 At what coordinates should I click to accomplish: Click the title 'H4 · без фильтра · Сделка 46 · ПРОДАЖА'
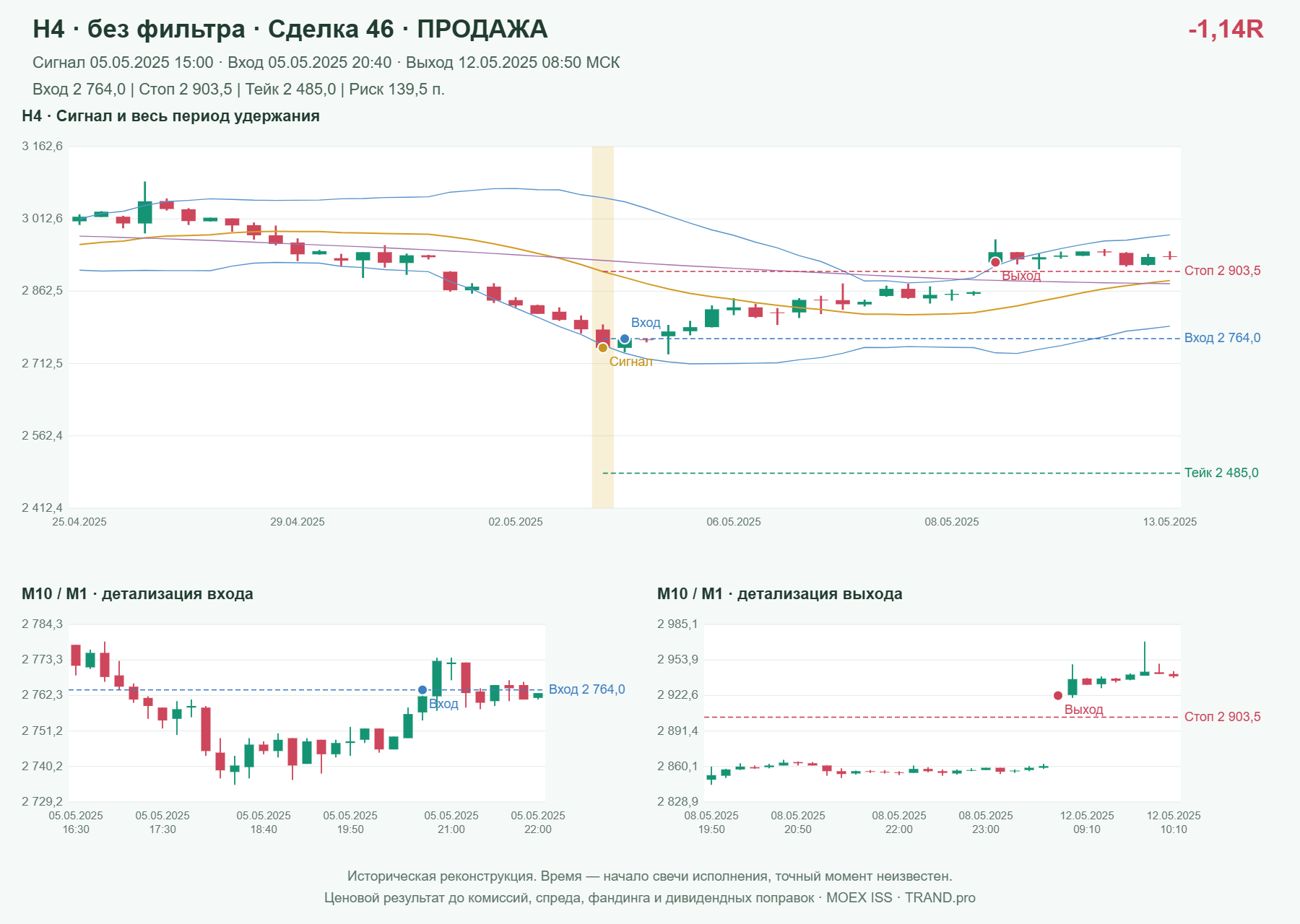pos(290,29)
